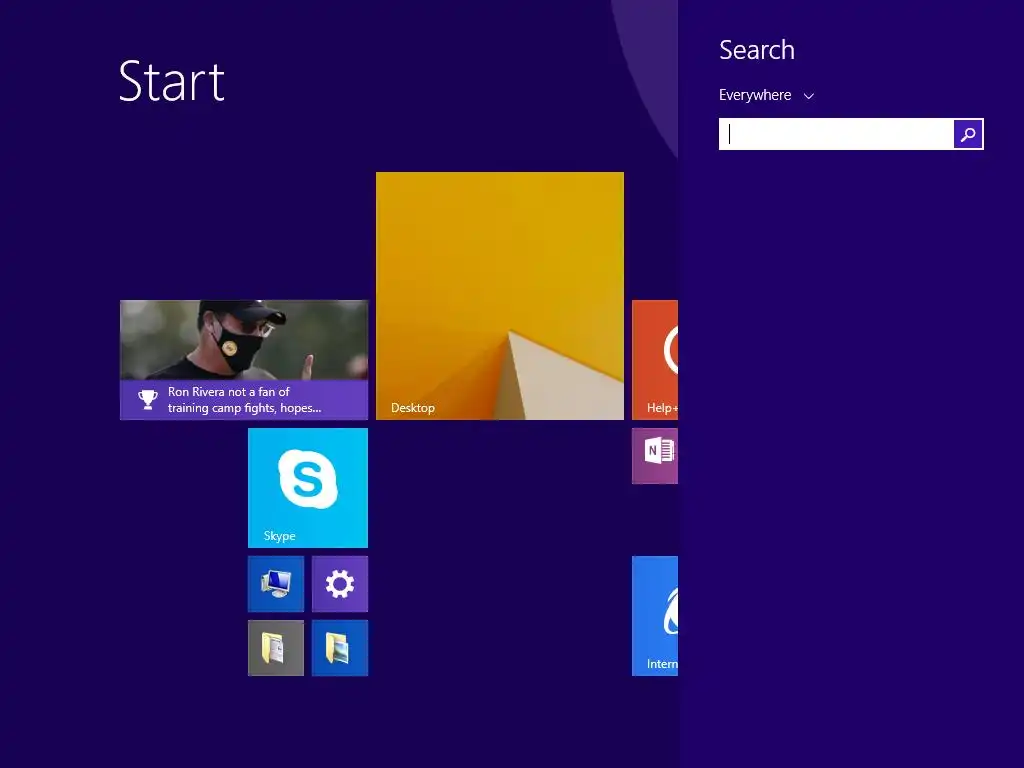Focus the search text box
This screenshot has width=1024, height=768.
pos(836,134)
